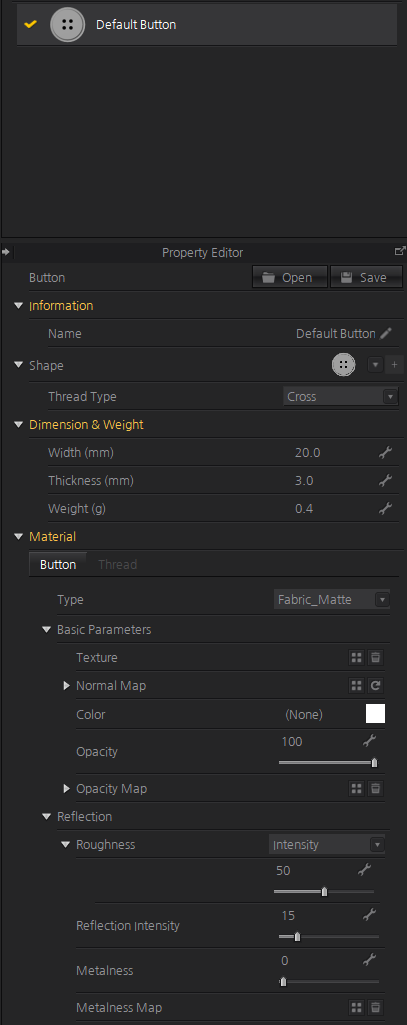Add a new shape with plus icon
This screenshot has height=1025, width=407.
[x=393, y=365]
